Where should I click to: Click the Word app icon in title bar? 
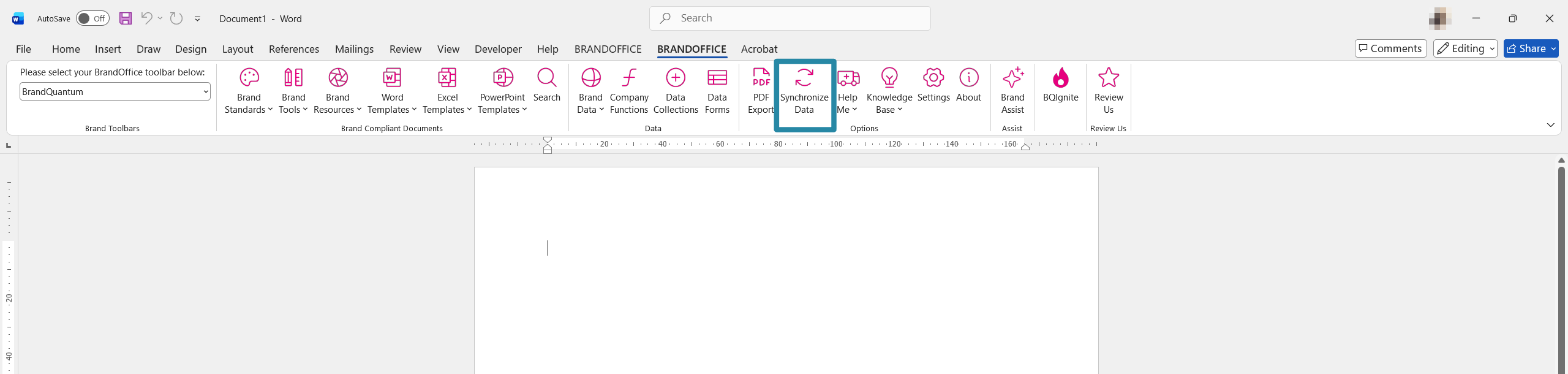(x=18, y=18)
